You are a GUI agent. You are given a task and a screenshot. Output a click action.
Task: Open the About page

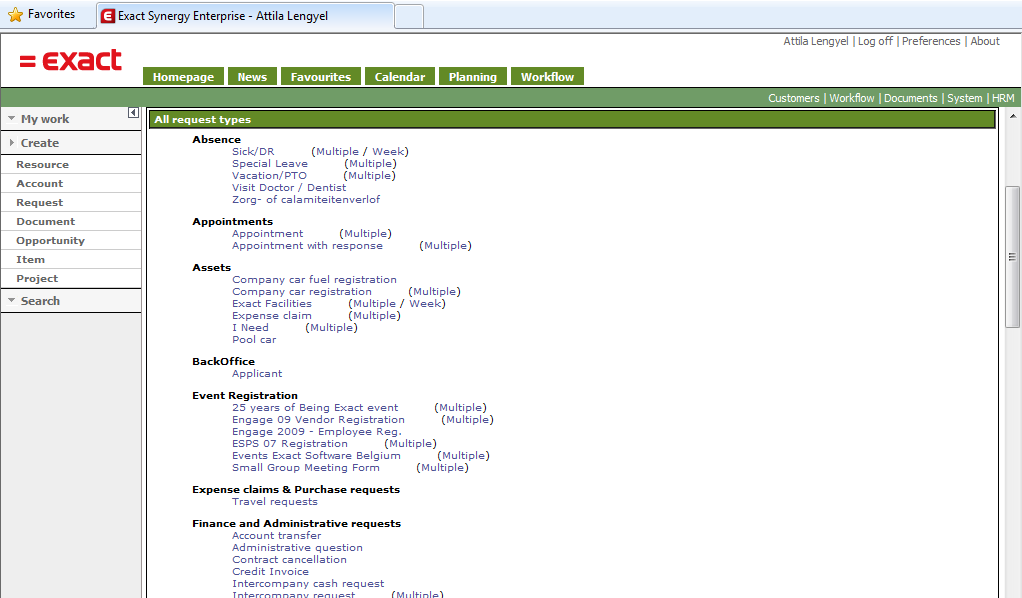point(985,41)
